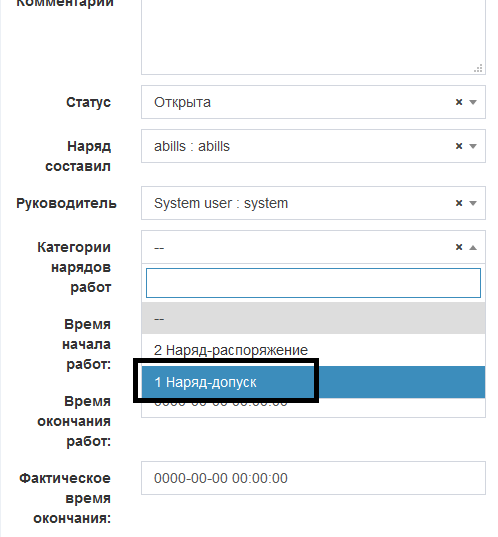The image size is (498, 537).
Task: Click the Статус field label
Action: [88, 102]
